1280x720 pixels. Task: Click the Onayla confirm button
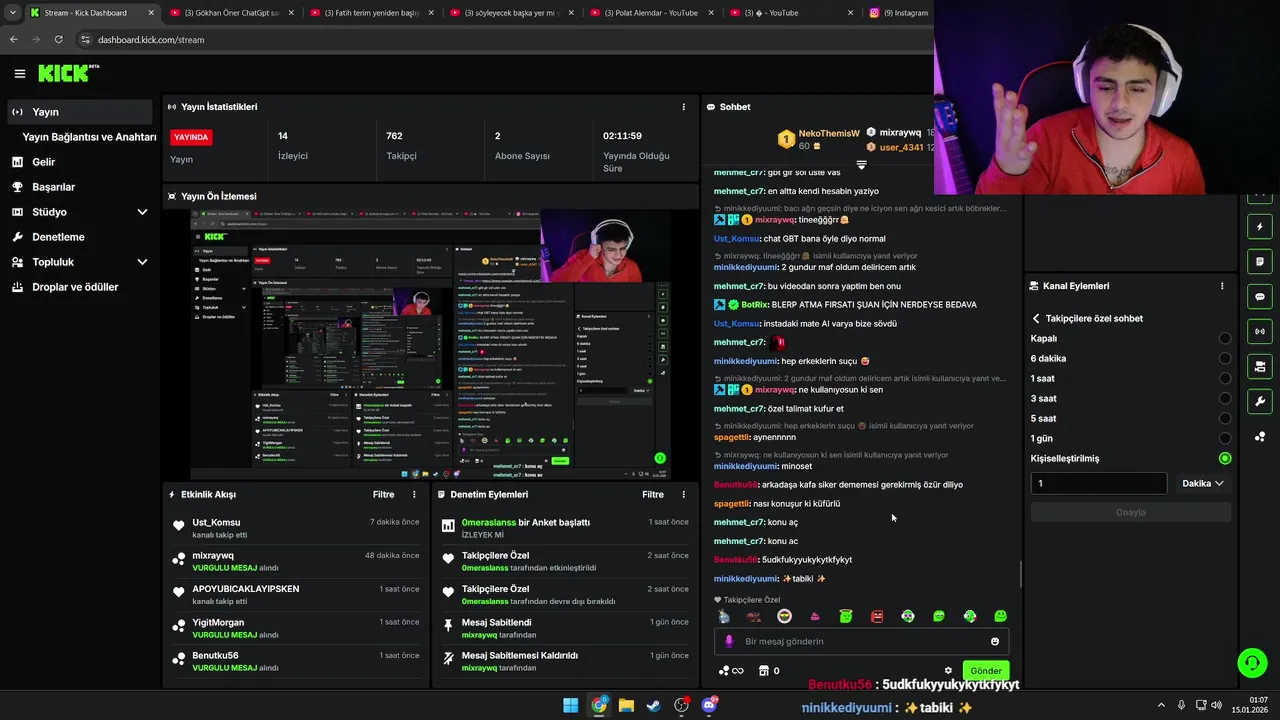1131,512
